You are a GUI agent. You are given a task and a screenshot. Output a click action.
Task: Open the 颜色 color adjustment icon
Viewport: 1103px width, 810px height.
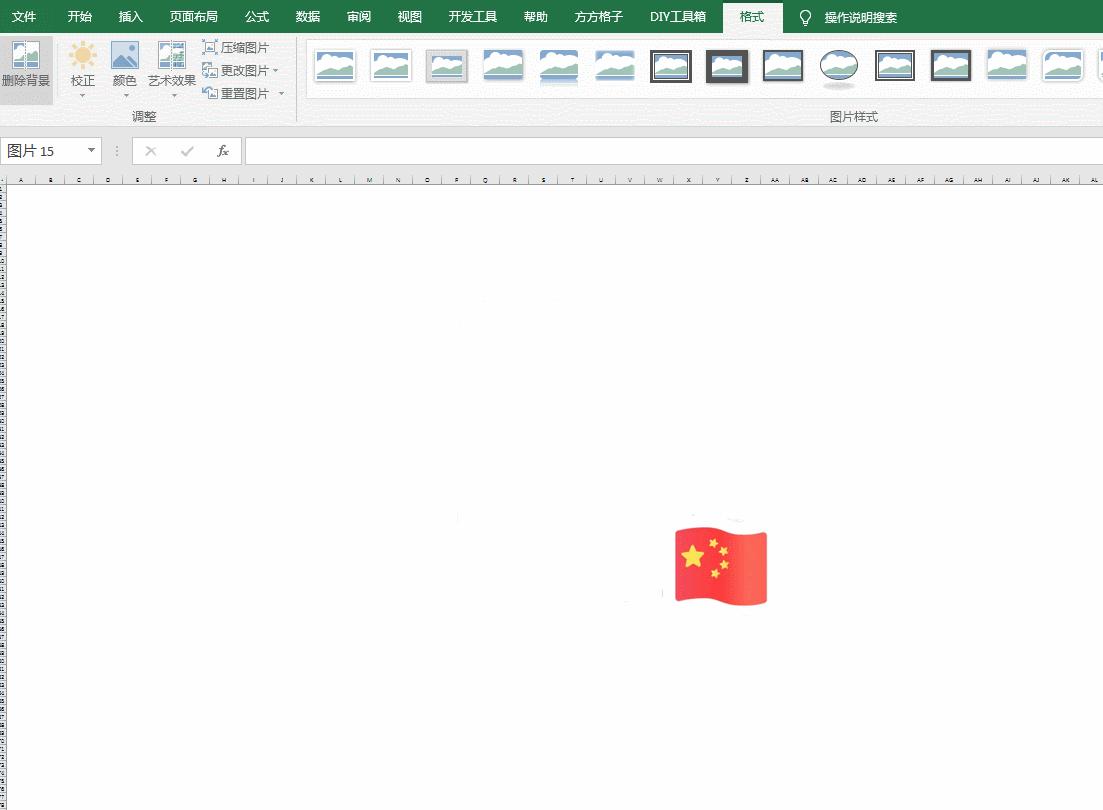125,55
